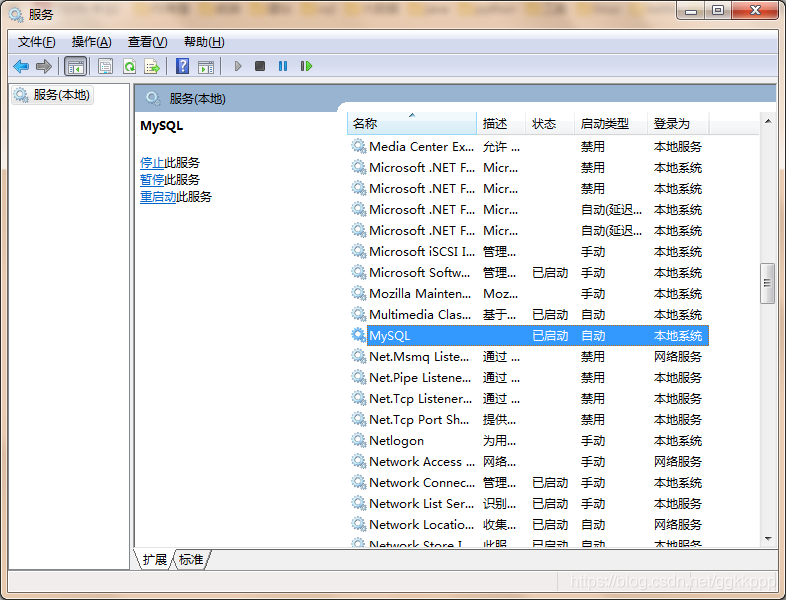
Task: Click gear icon beside Network Locatio...
Action: [358, 524]
